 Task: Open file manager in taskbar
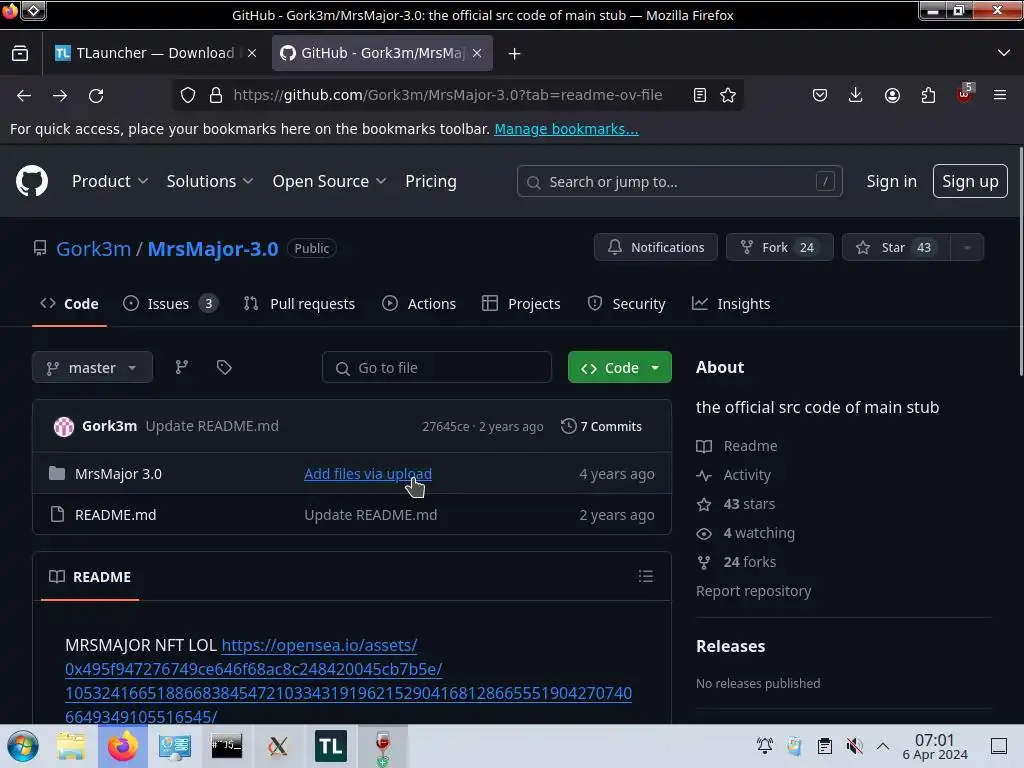click(71, 746)
